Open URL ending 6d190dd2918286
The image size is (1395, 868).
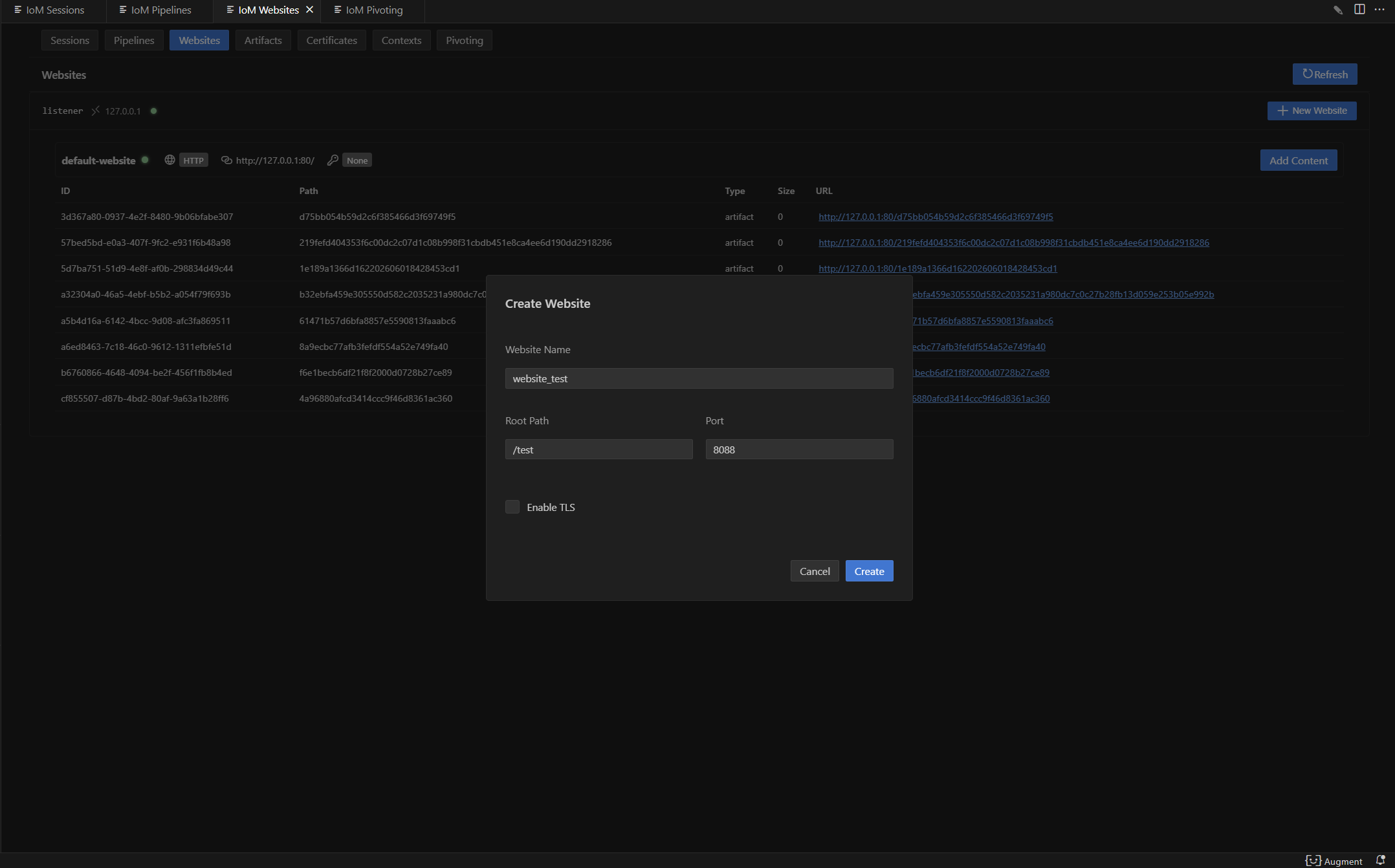pyautogui.click(x=1014, y=243)
